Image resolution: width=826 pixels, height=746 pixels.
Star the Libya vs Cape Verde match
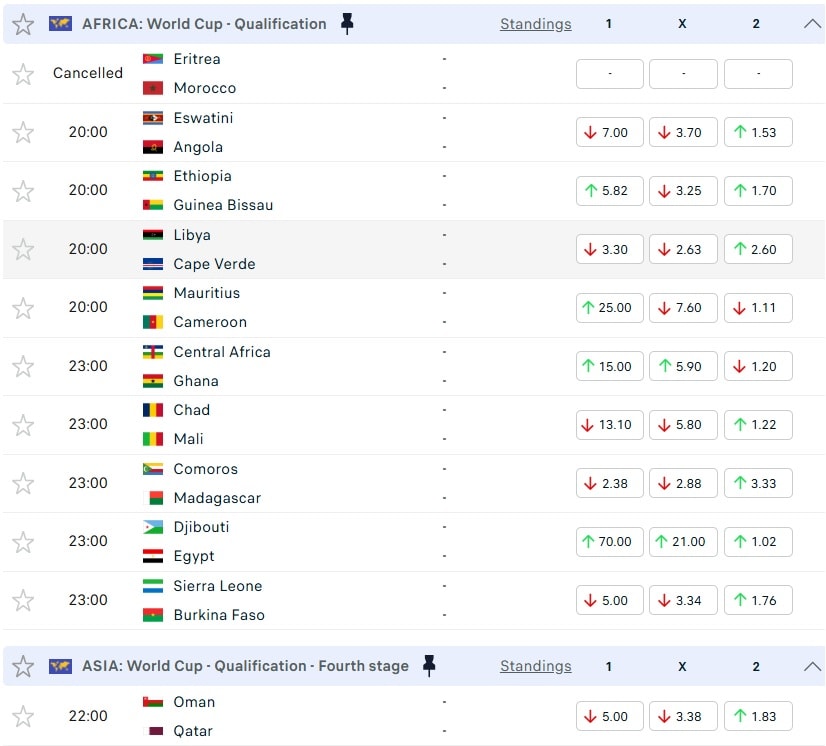coord(23,249)
